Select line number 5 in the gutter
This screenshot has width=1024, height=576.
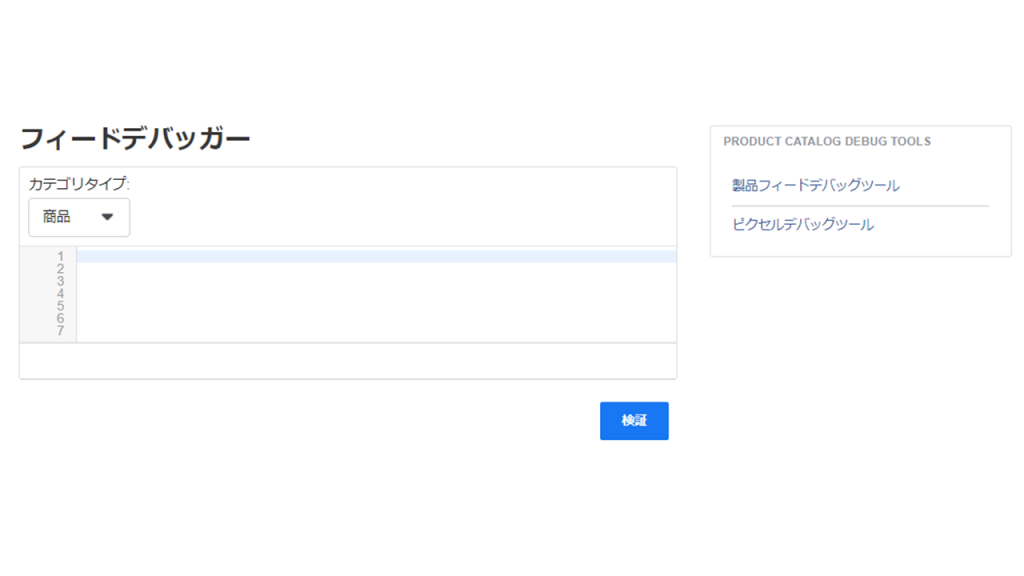(x=61, y=306)
